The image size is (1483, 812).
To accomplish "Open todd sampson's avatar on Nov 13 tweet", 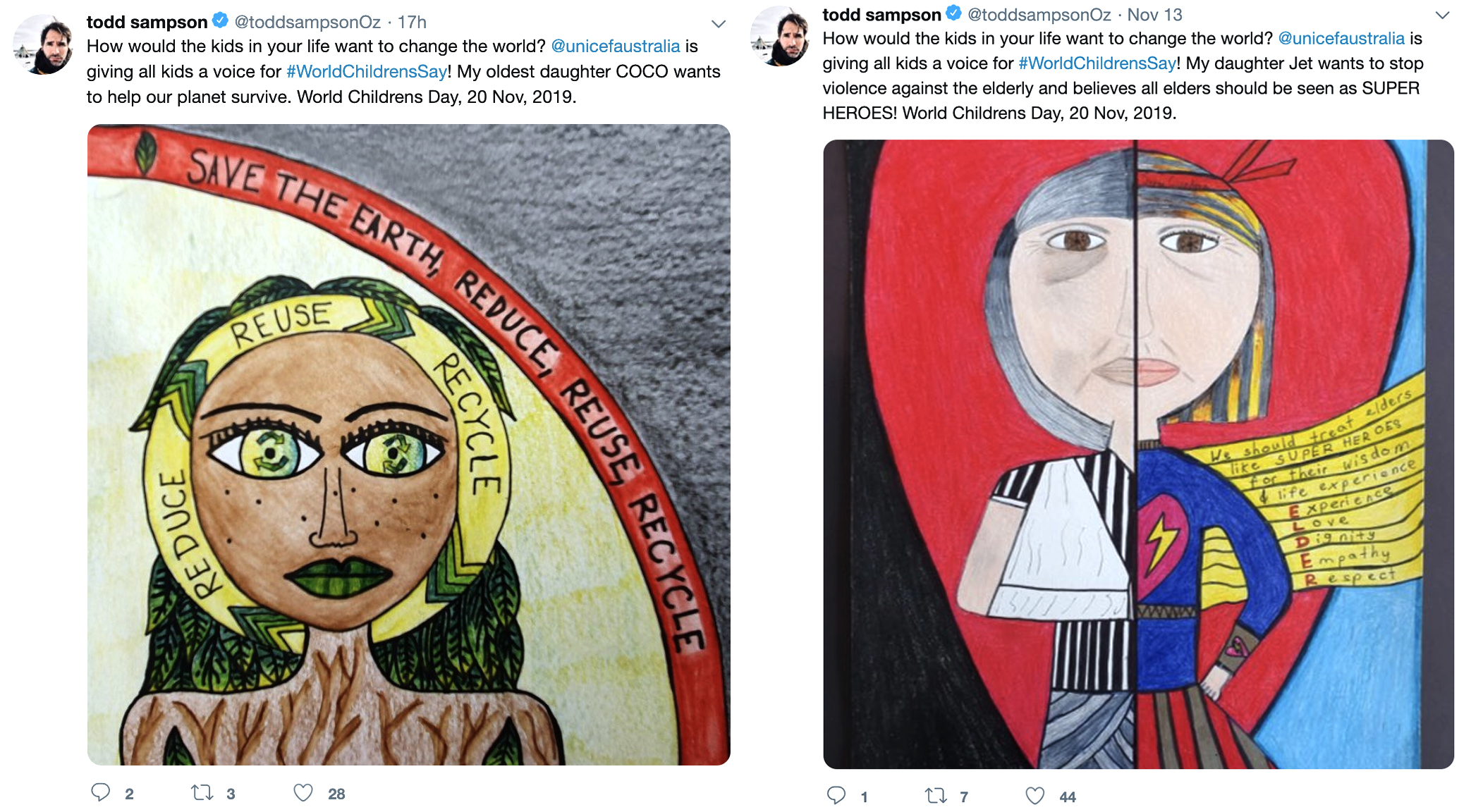I will pyautogui.click(x=780, y=36).
